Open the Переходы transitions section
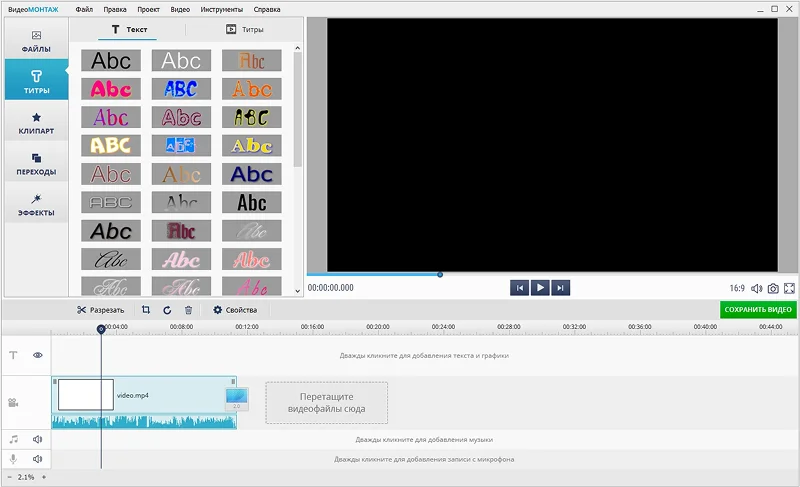 click(36, 164)
